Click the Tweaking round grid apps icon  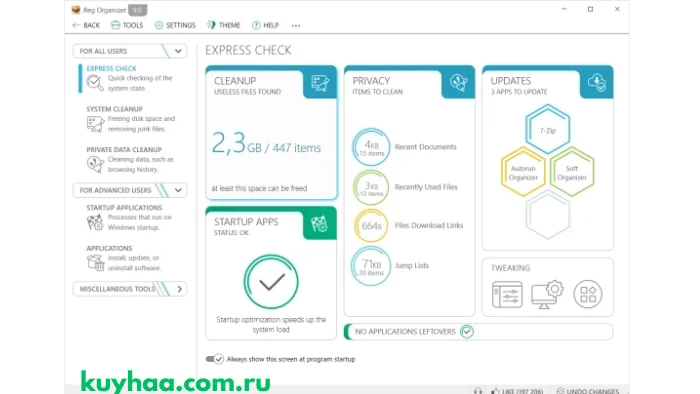click(x=588, y=294)
